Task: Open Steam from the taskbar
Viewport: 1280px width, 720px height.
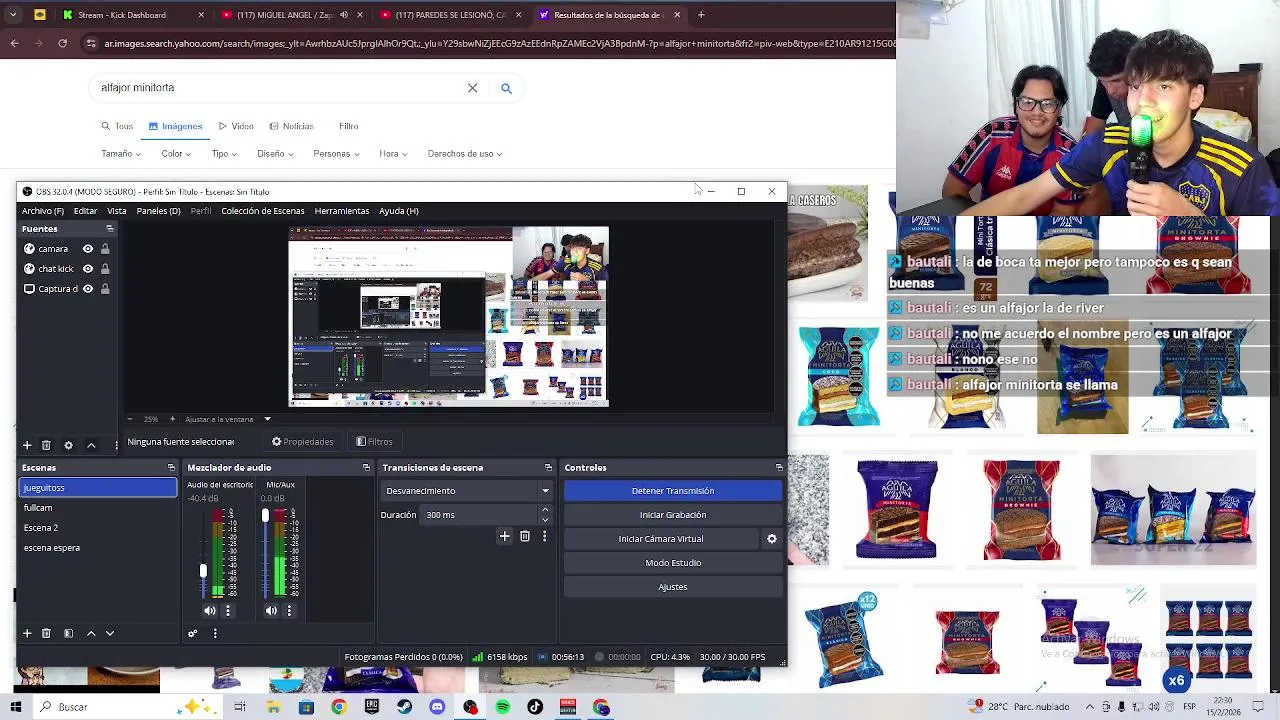Action: pos(404,707)
